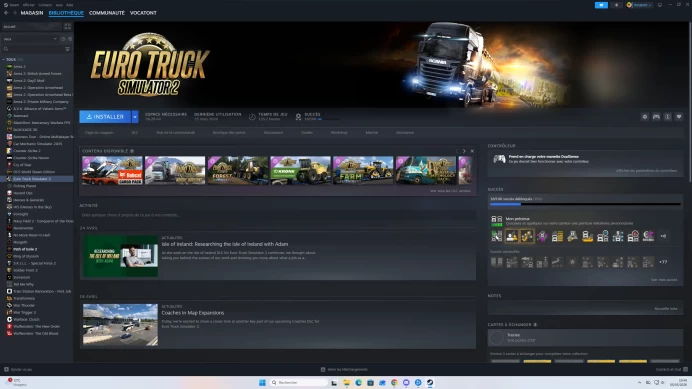Open the Discussions link
Screen dimensions: 692x389
[x=273, y=132]
